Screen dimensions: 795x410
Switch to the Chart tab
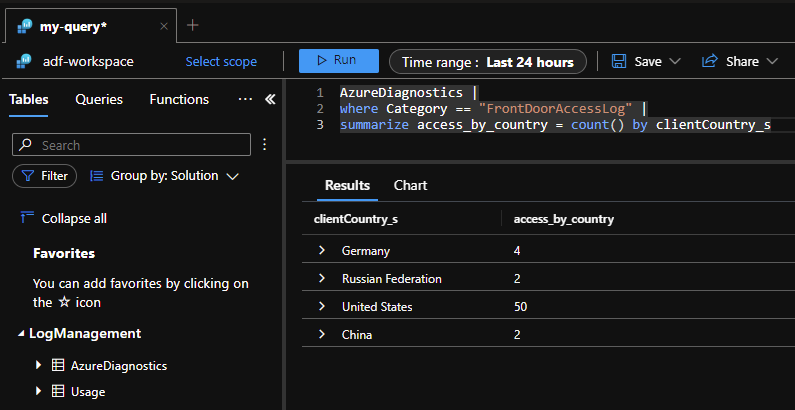tap(410, 185)
